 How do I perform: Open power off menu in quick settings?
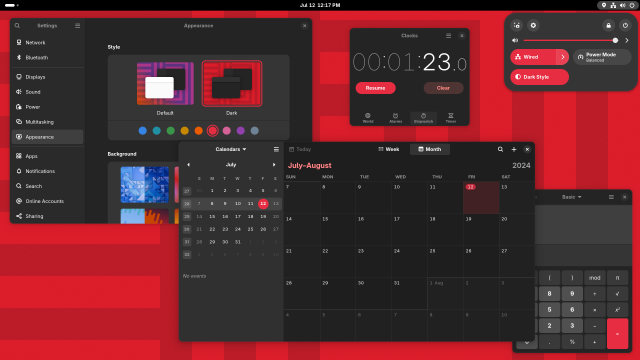click(x=625, y=25)
